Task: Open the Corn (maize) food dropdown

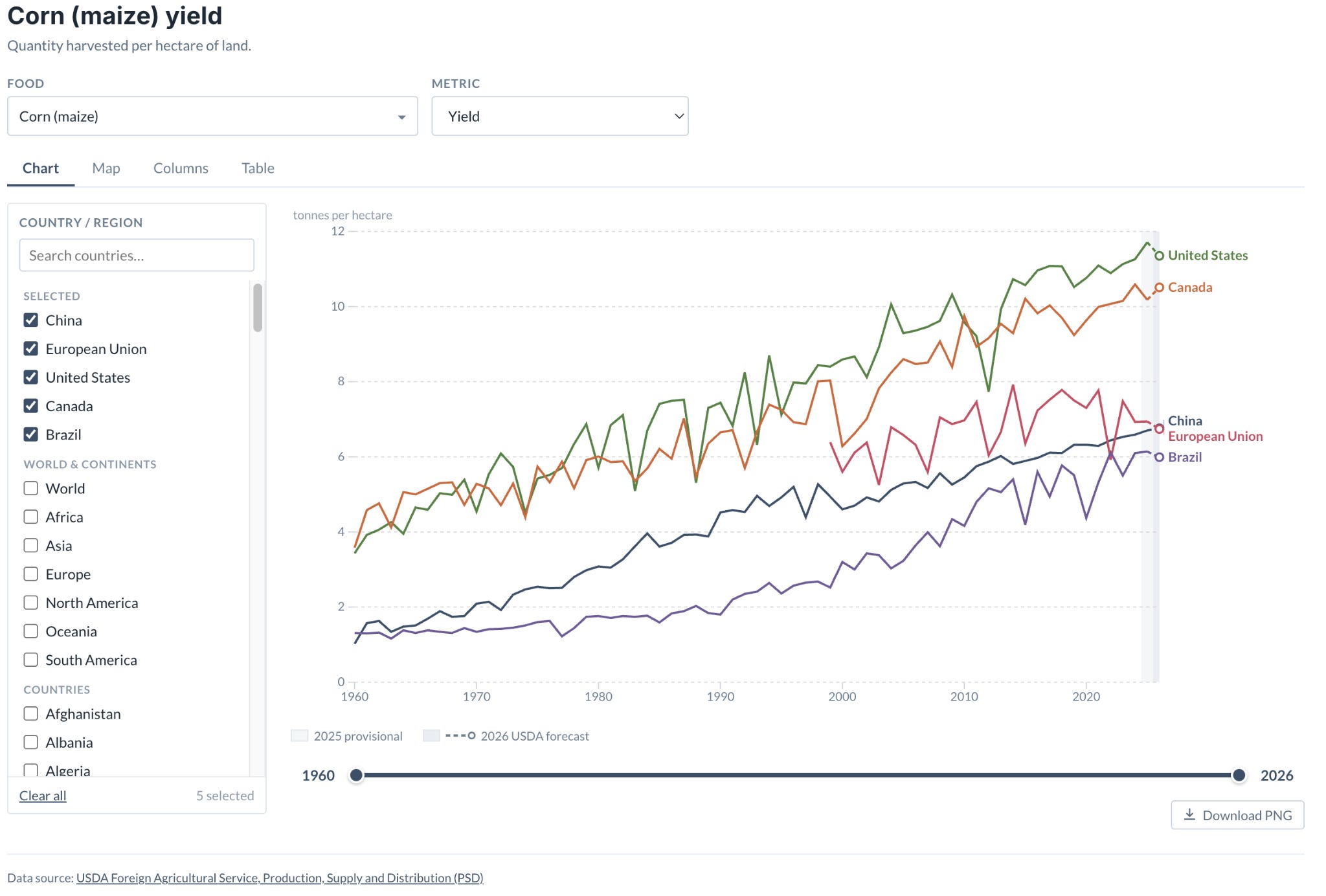Action: [212, 117]
